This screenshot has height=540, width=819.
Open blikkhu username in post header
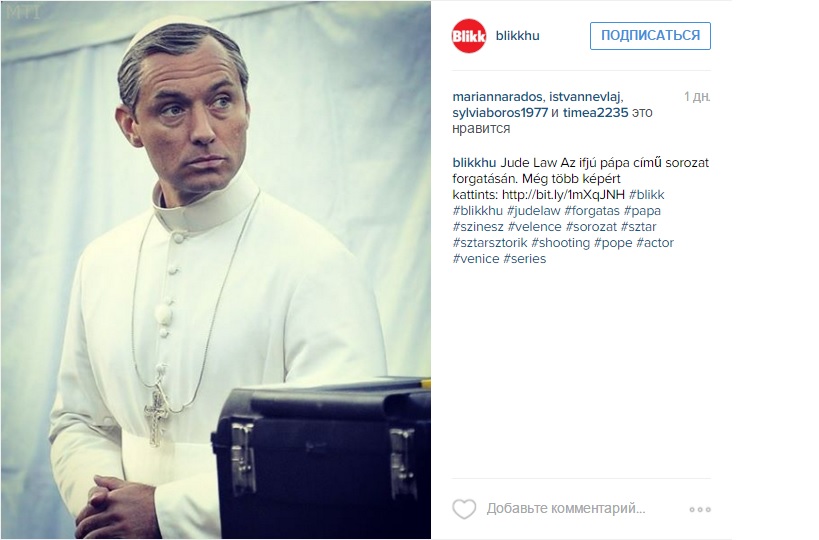517,36
